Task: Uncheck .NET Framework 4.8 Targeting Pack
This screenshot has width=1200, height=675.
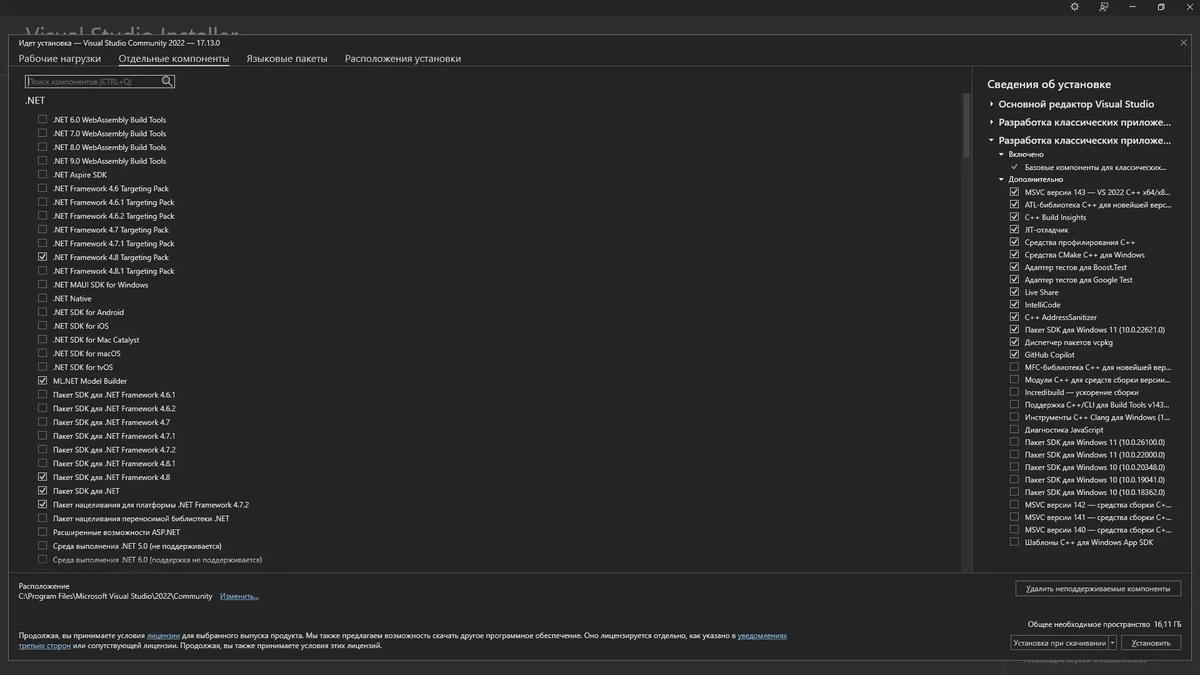Action: point(42,257)
